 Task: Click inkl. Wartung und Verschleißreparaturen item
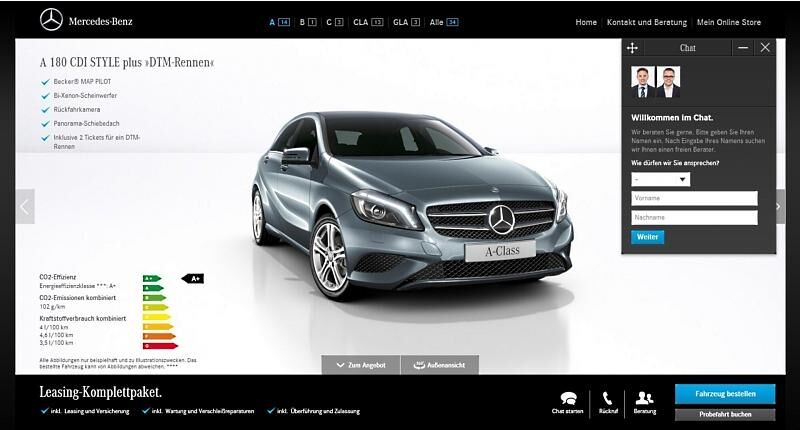click(x=198, y=411)
